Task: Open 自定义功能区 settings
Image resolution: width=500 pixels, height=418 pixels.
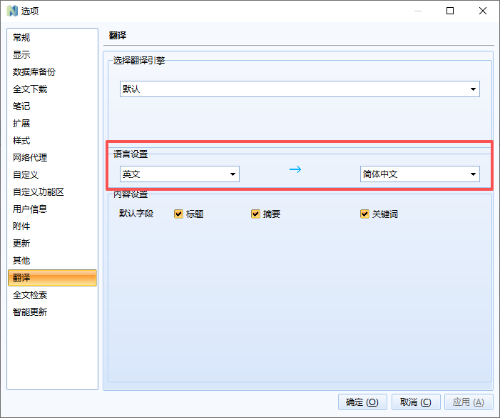Action: 52,192
